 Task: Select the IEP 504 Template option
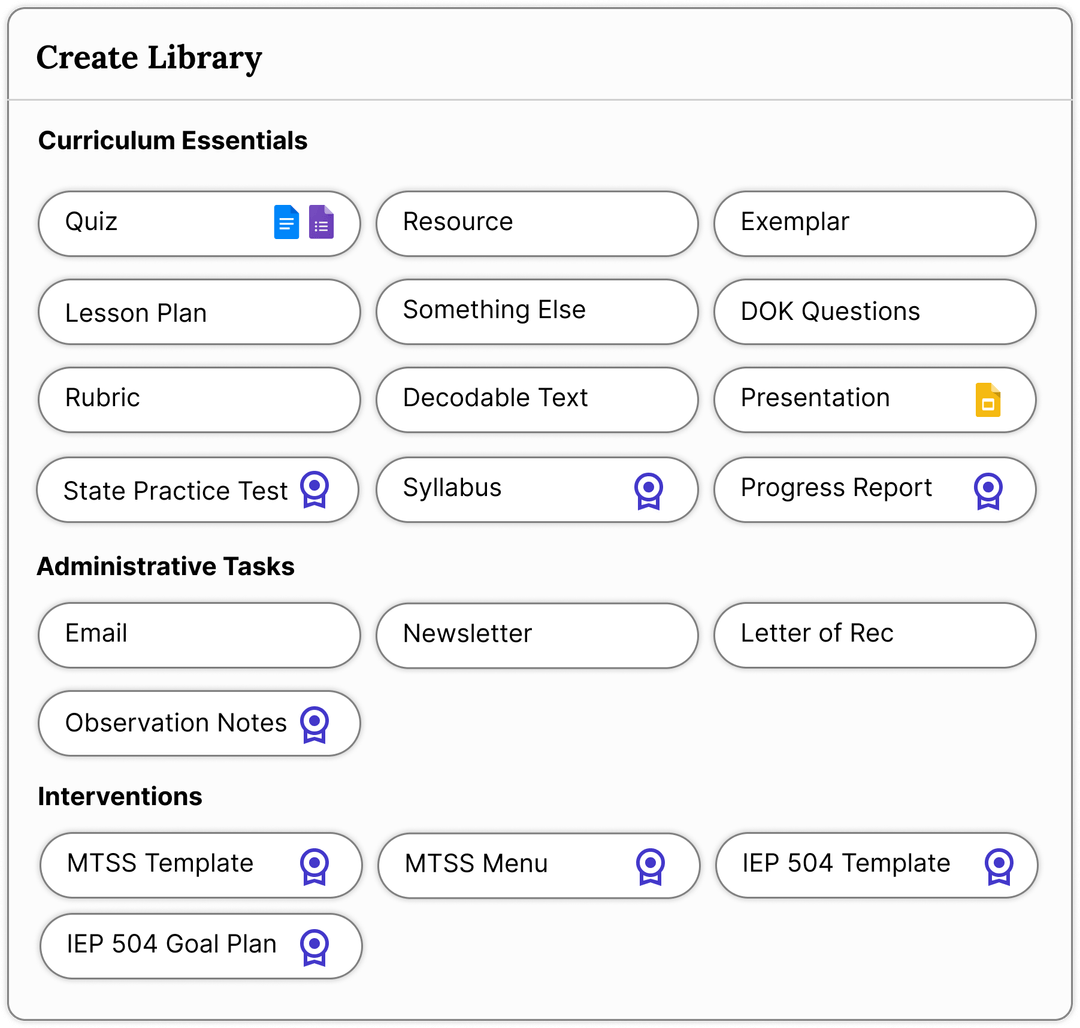click(x=877, y=865)
